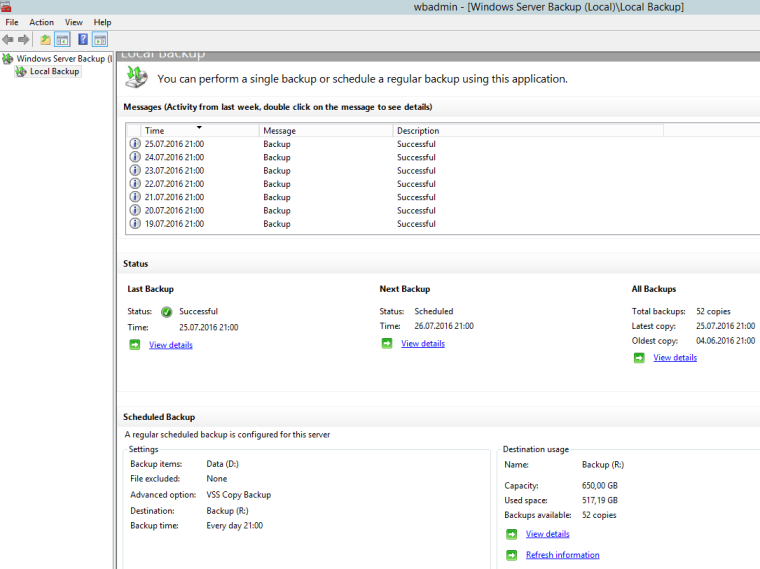Click the '650,00 GB' capacity value
The width and height of the screenshot is (760, 569).
[x=600, y=486]
